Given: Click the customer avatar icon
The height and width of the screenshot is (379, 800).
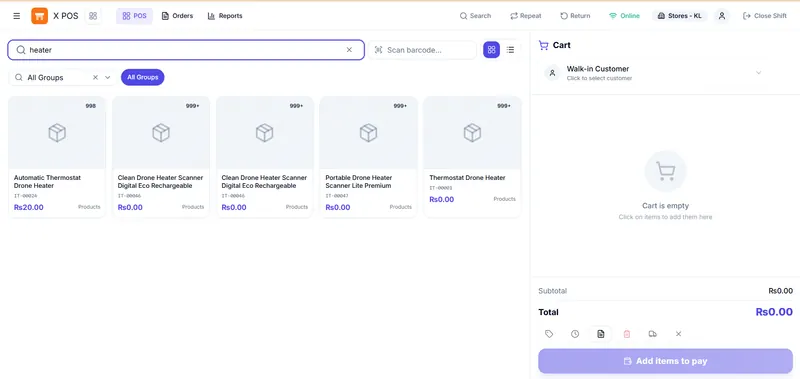Looking at the screenshot, I should coord(552,73).
